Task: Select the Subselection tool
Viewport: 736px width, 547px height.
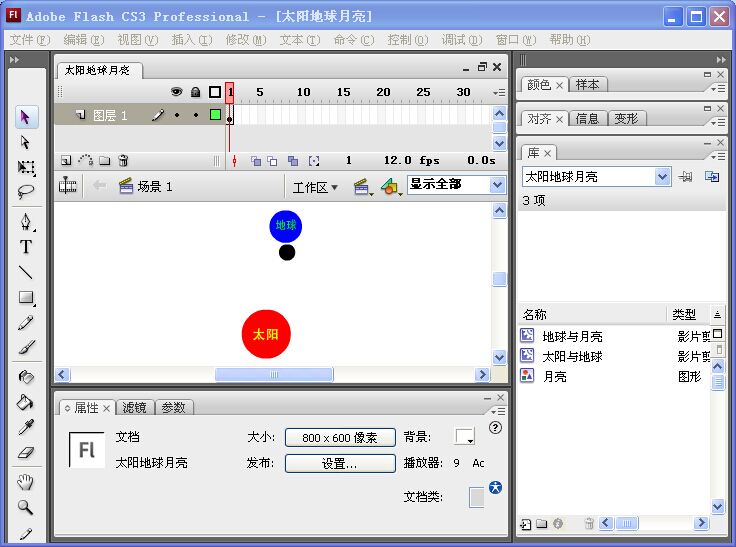Action: [x=25, y=142]
